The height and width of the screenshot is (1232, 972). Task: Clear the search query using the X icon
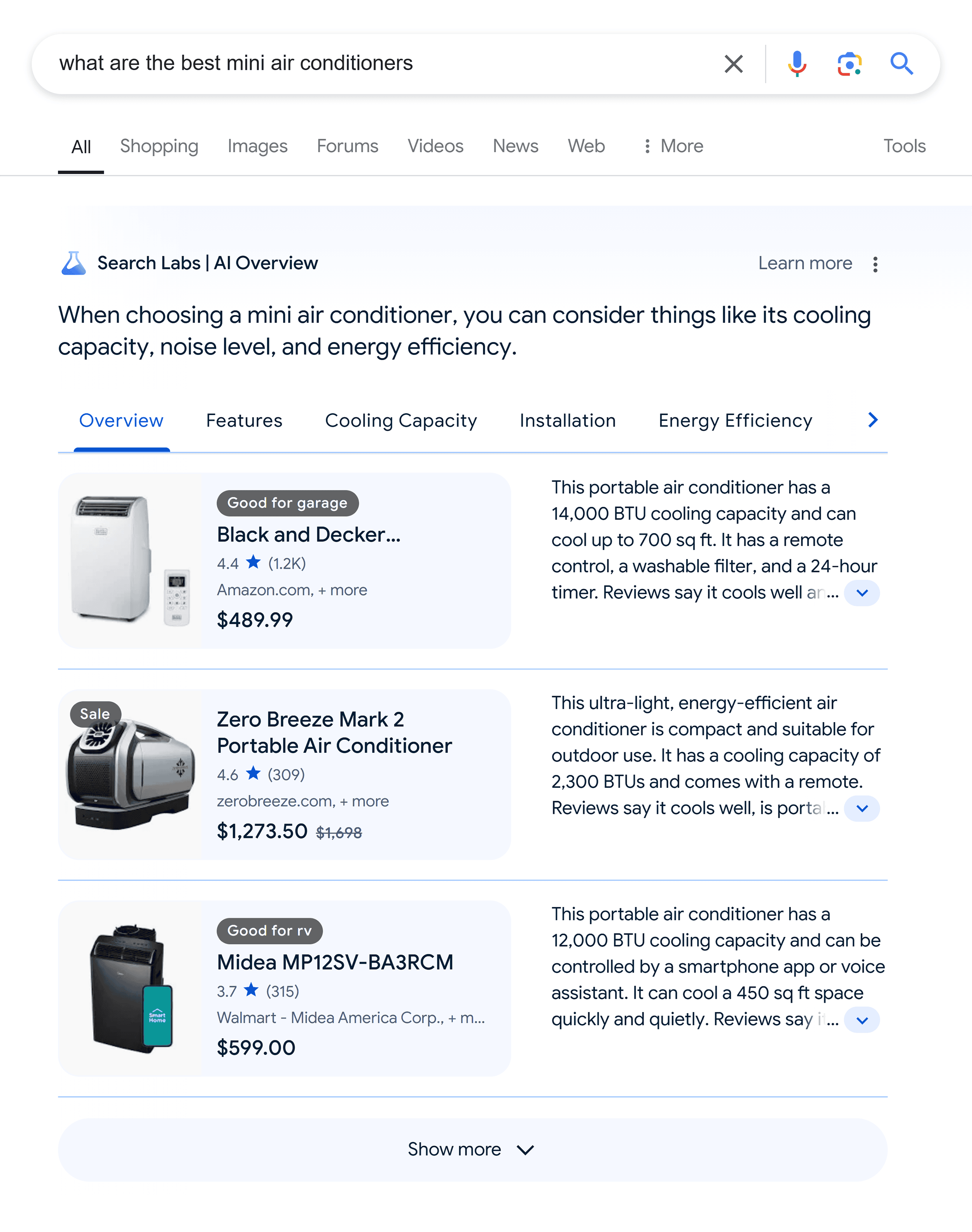pyautogui.click(x=734, y=63)
